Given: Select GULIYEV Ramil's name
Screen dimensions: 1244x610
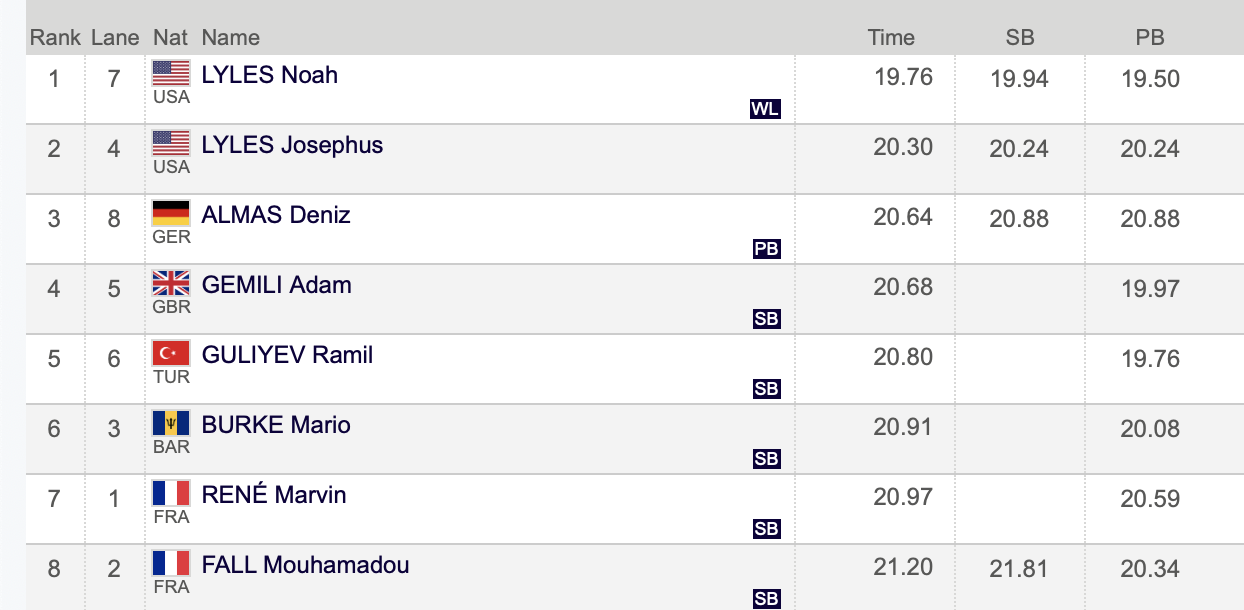Looking at the screenshot, I should pos(287,355).
